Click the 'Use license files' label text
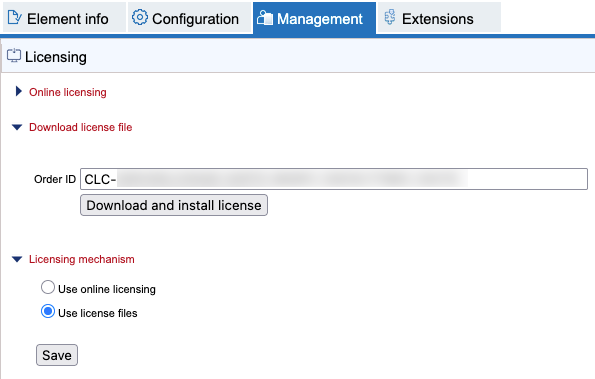595x379 pixels. (x=98, y=313)
